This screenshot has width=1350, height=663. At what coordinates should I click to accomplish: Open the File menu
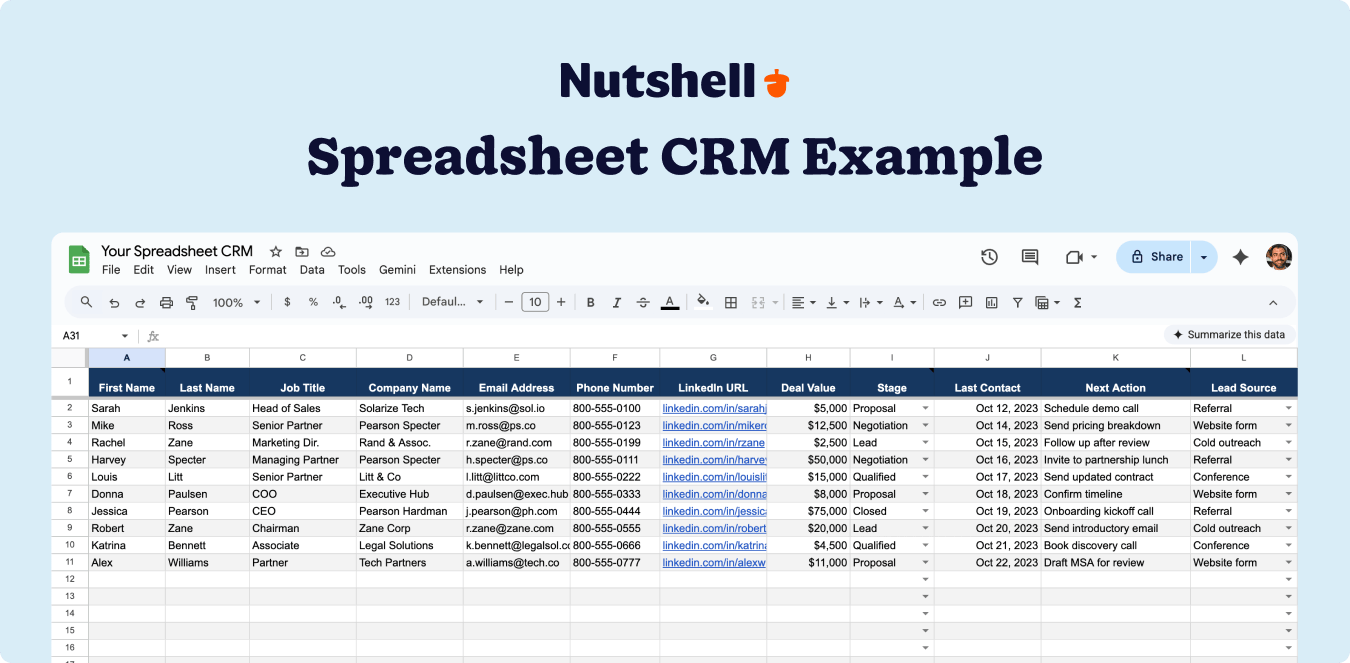111,270
